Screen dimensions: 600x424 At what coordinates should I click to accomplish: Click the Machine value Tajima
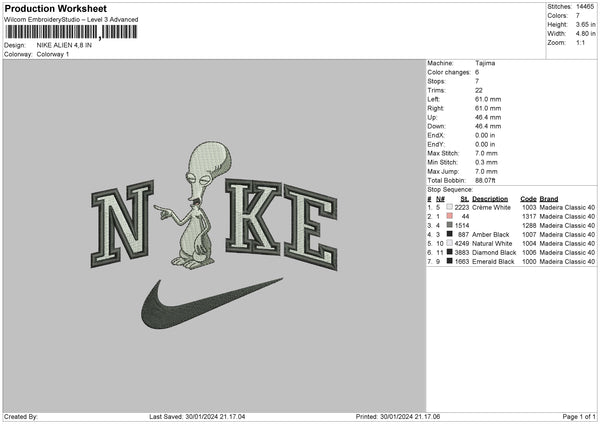point(485,63)
